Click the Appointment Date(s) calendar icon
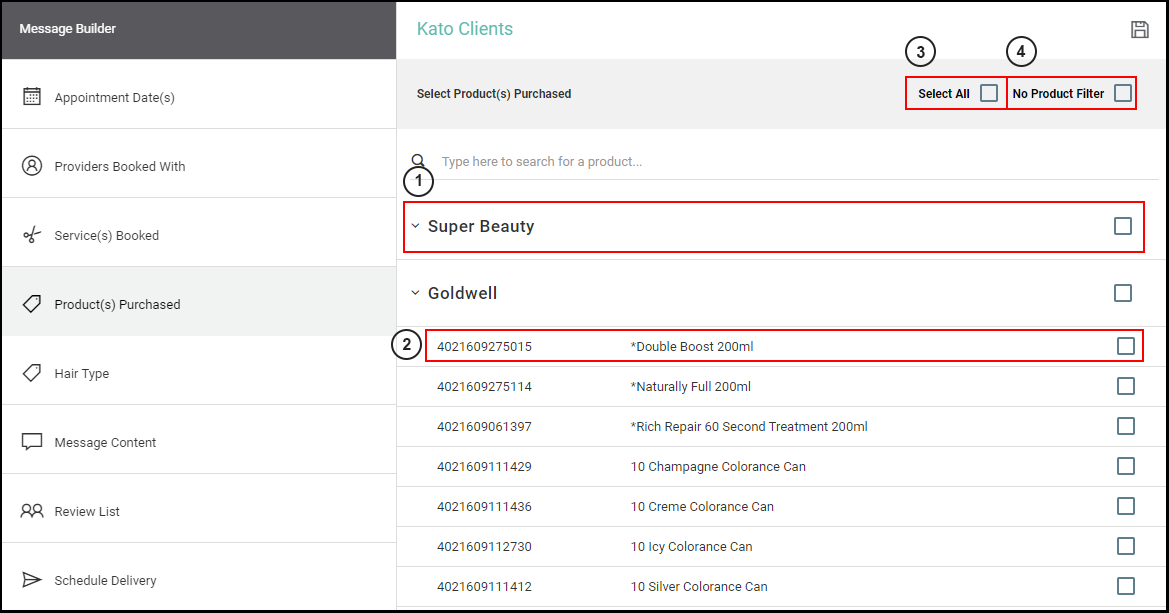1169x613 pixels. pyautogui.click(x=32, y=96)
